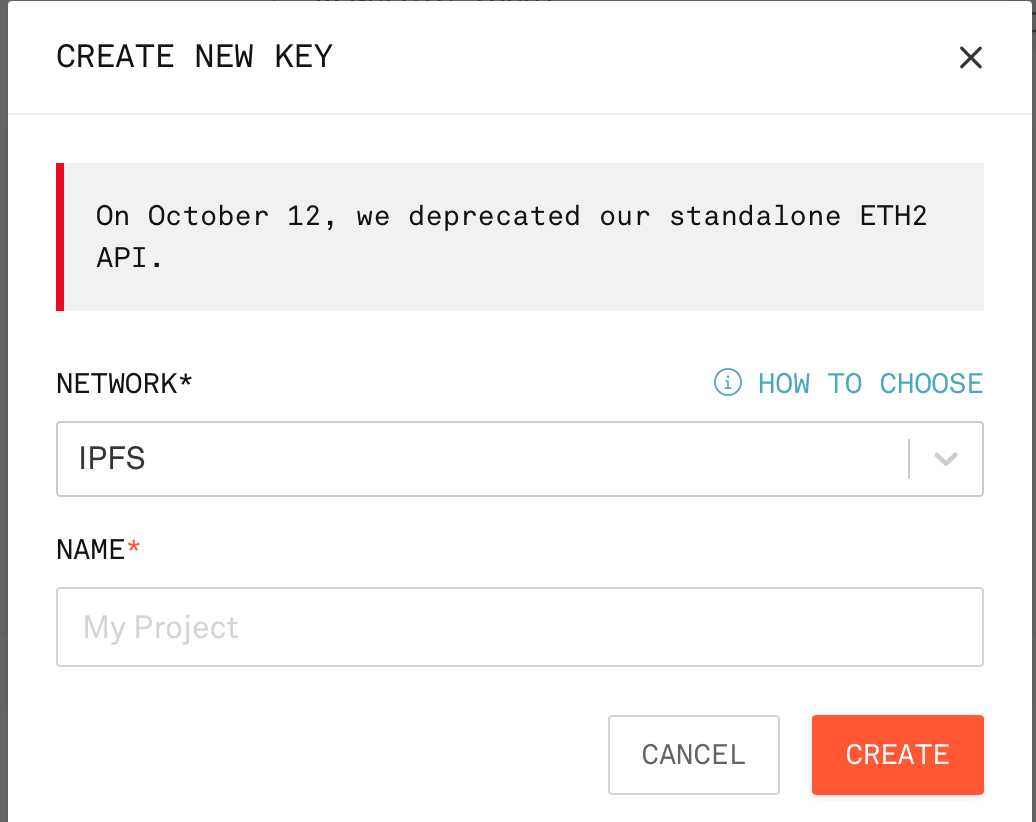Image resolution: width=1036 pixels, height=822 pixels.
Task: Click the info circle icon beside How To Choose
Action: (x=727, y=383)
